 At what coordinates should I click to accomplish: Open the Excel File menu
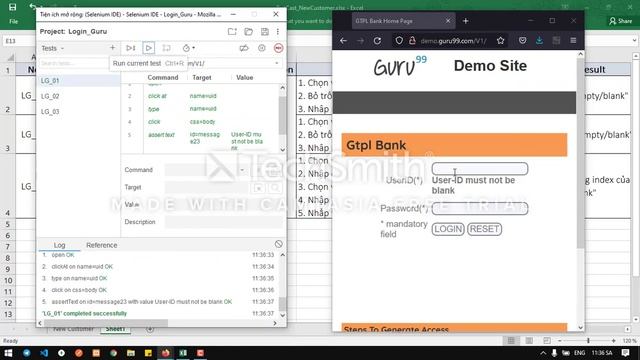click(13, 21)
